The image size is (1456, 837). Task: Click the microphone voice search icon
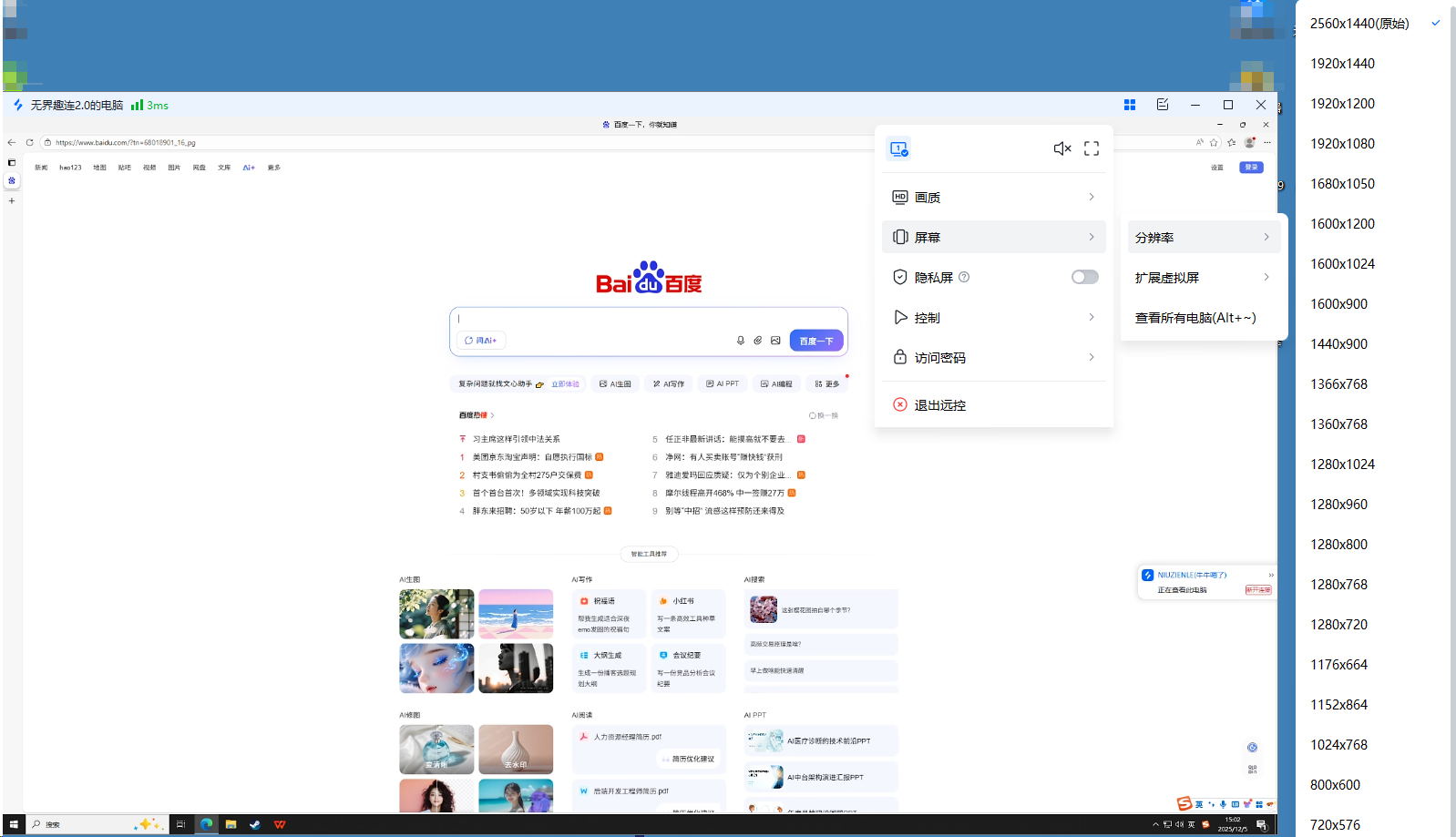741,341
